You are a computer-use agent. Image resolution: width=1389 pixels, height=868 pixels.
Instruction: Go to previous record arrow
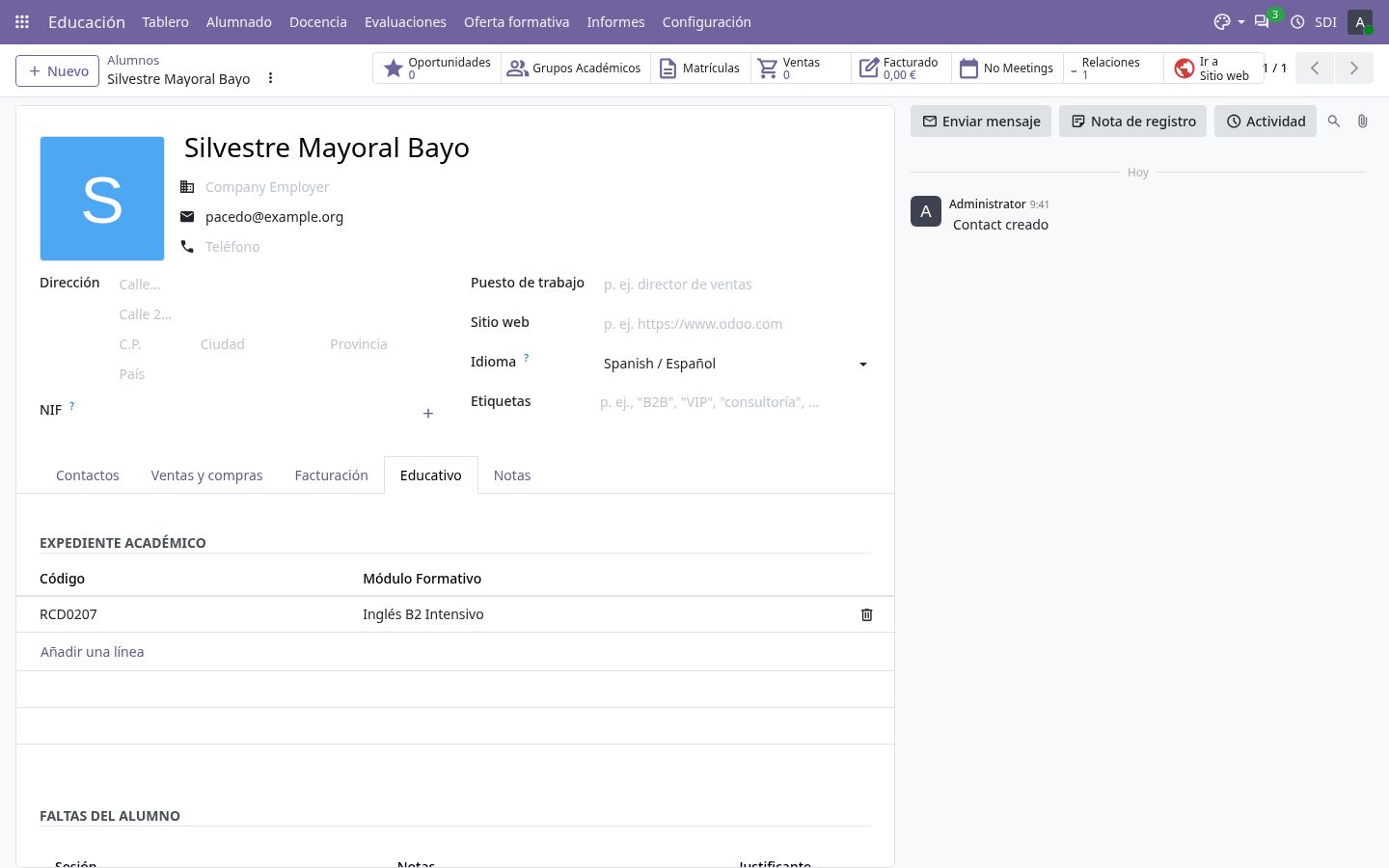click(1315, 68)
